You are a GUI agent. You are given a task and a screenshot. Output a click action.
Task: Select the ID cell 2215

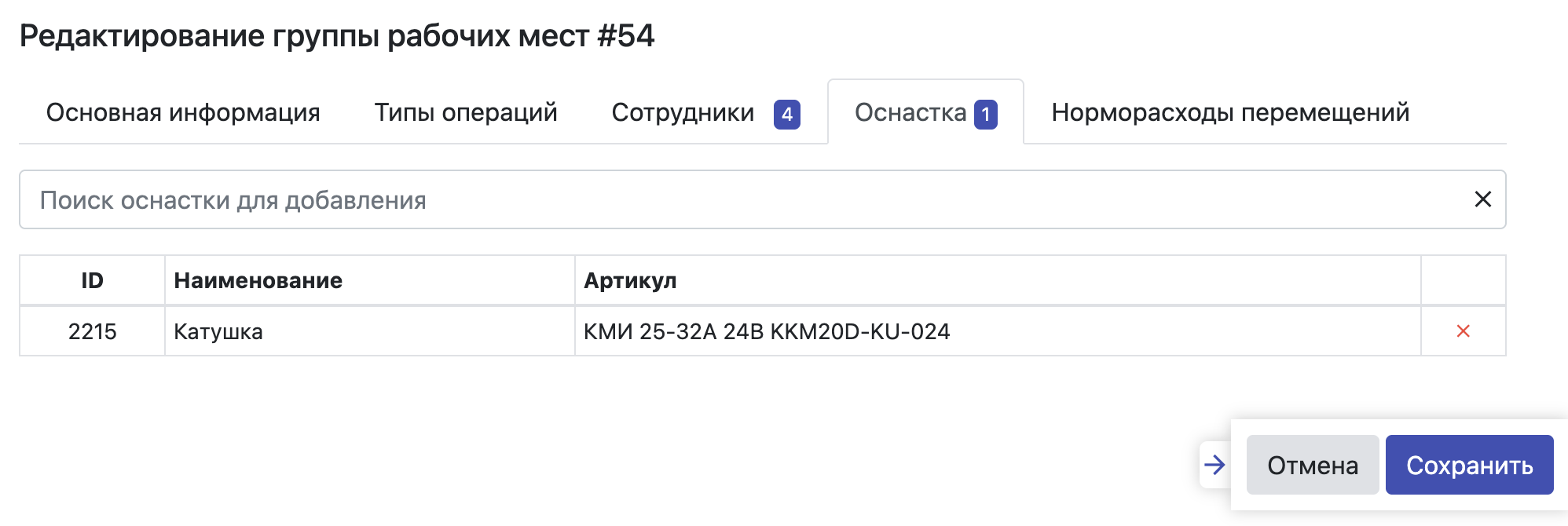click(92, 331)
